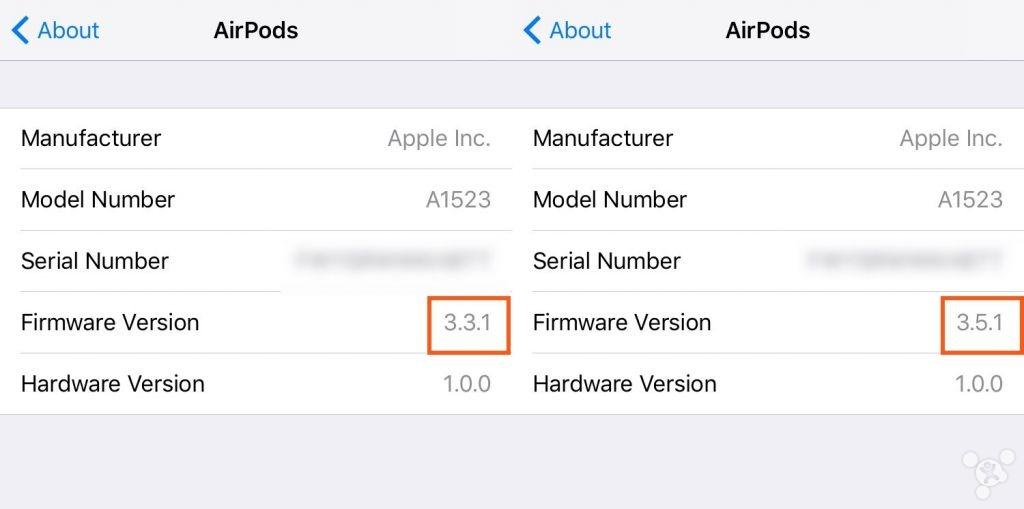Open the About link in the right panel
The width and height of the screenshot is (1024, 509).
click(580, 30)
